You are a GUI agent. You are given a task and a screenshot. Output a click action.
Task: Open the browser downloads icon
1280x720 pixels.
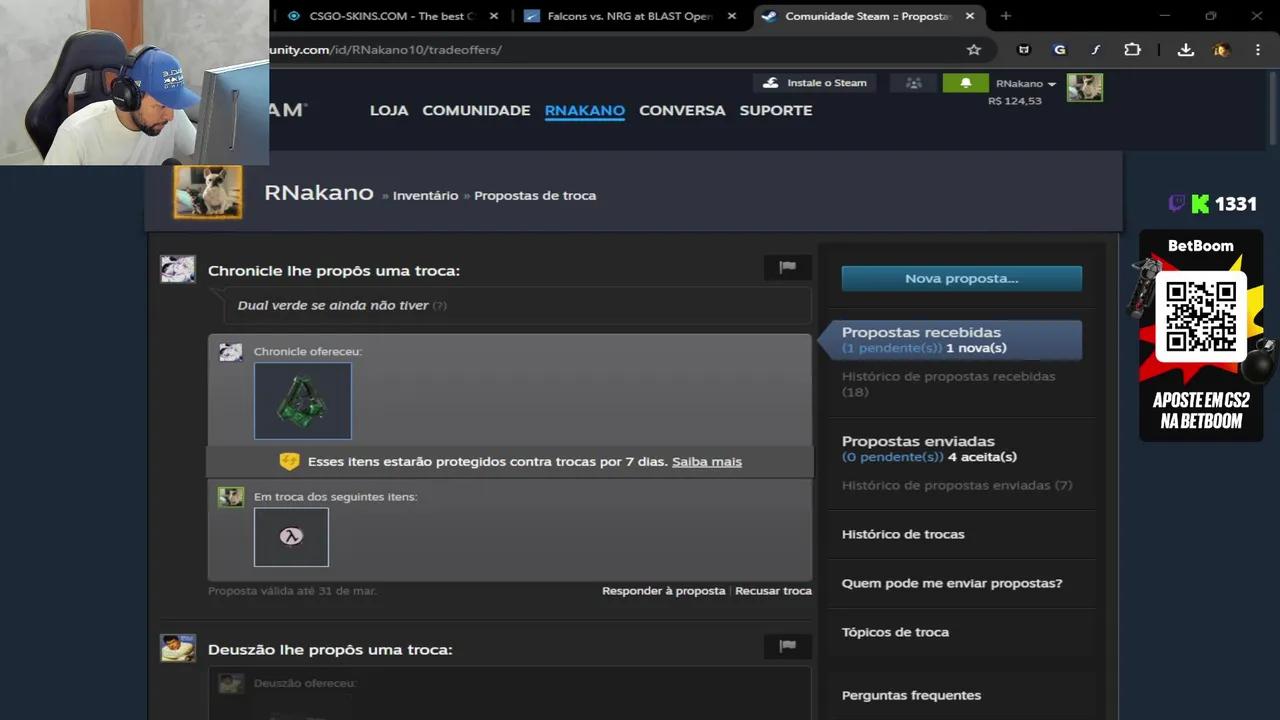[x=1185, y=50]
